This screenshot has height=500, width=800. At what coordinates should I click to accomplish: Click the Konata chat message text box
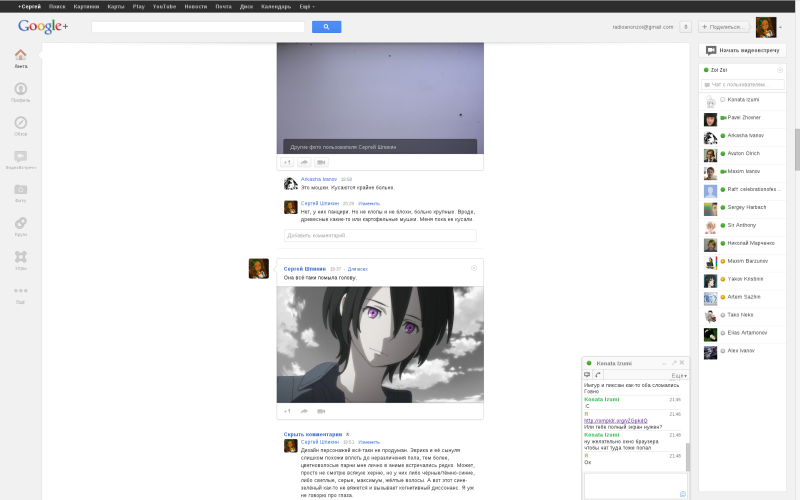coord(635,486)
